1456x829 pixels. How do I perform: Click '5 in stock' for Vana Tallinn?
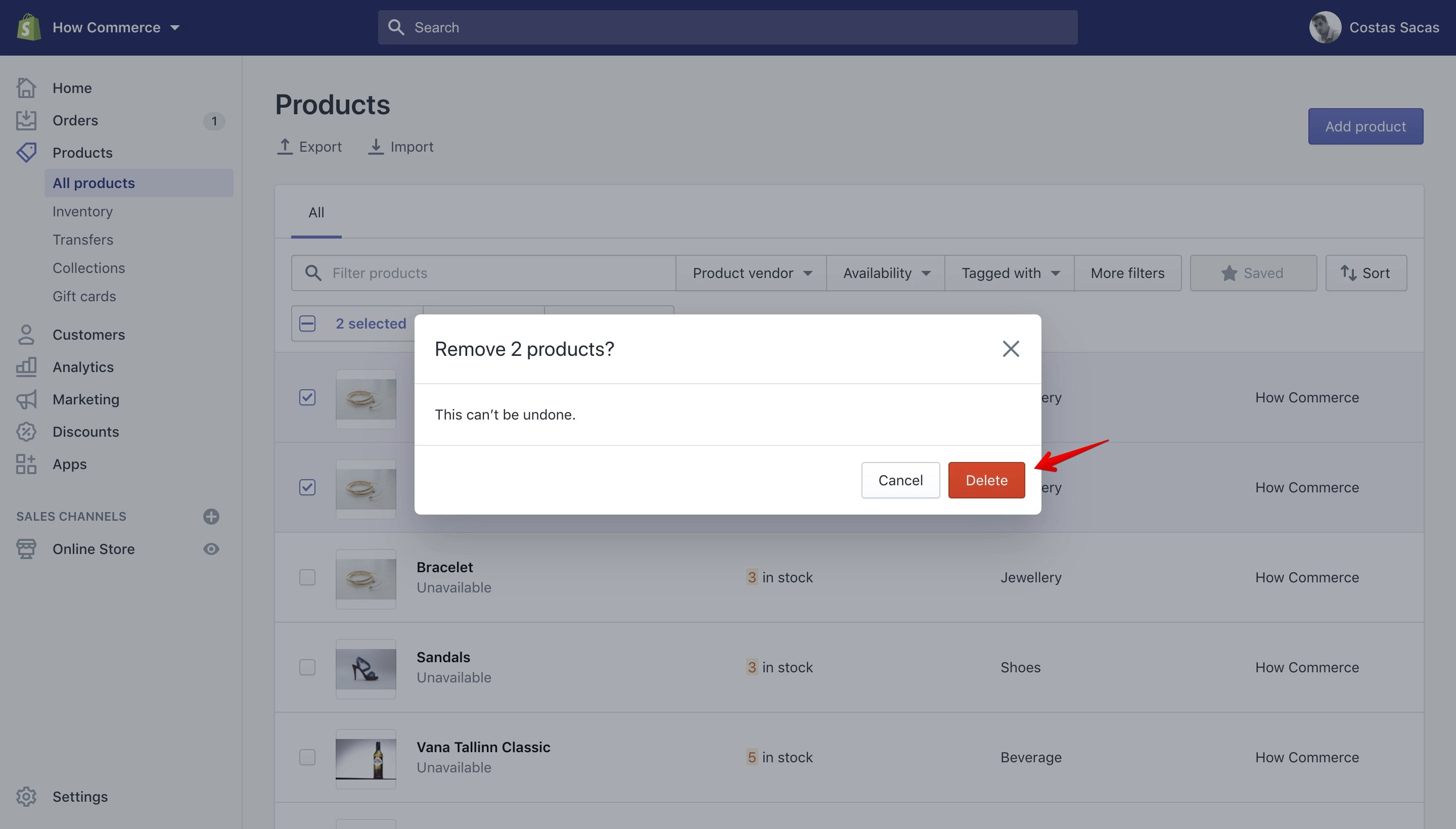(780, 757)
